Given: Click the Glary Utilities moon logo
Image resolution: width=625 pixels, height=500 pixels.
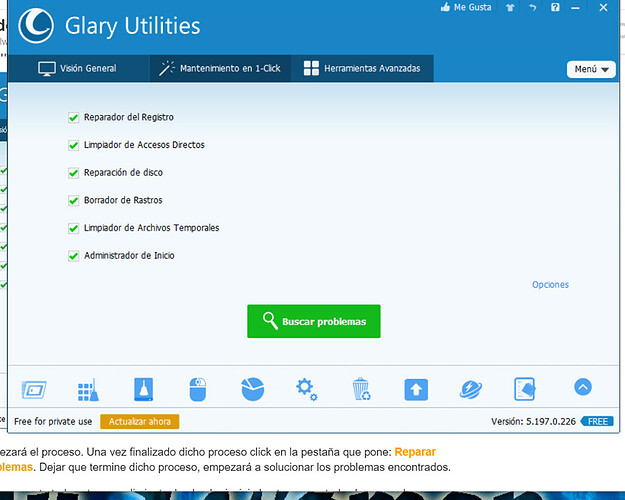Looking at the screenshot, I should click(x=36, y=26).
